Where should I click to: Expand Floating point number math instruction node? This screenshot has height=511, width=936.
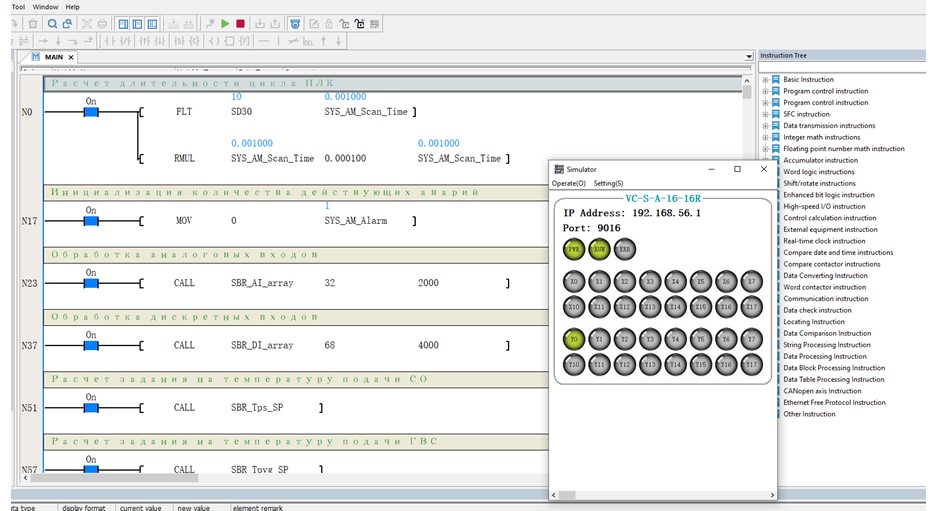pyautogui.click(x=765, y=149)
